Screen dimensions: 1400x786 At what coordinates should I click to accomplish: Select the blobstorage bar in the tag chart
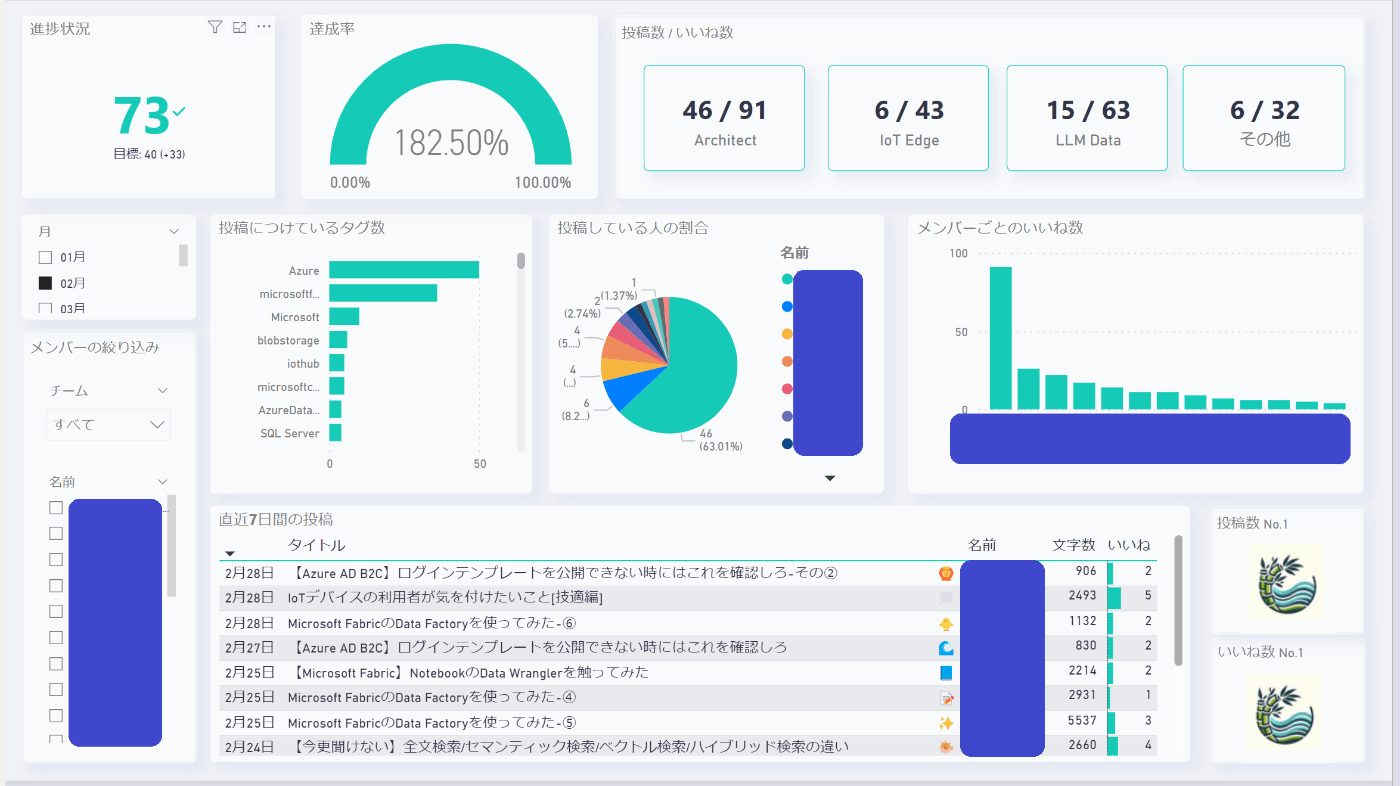338,340
